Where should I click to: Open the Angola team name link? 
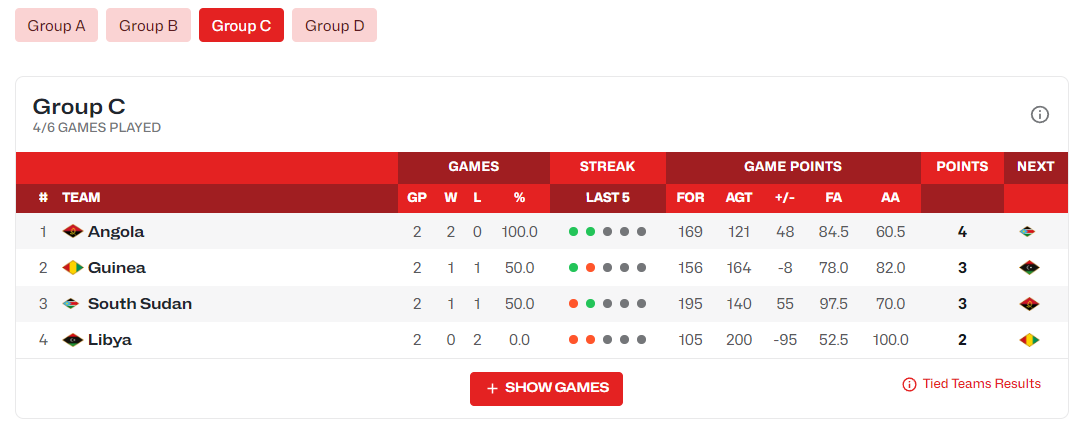(116, 232)
